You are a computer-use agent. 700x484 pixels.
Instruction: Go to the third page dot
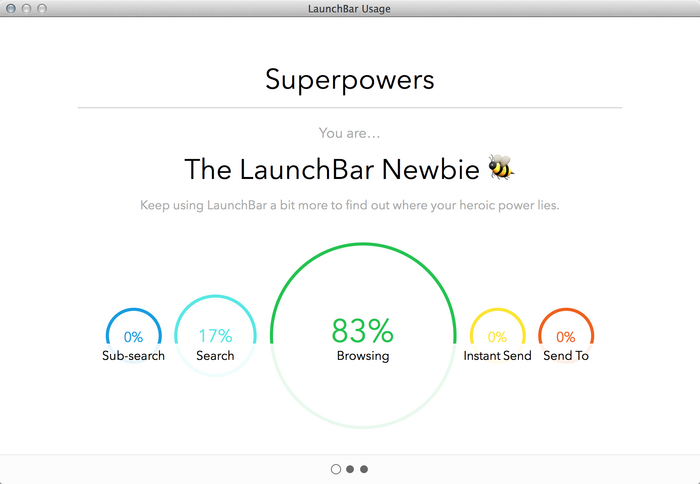(x=364, y=469)
